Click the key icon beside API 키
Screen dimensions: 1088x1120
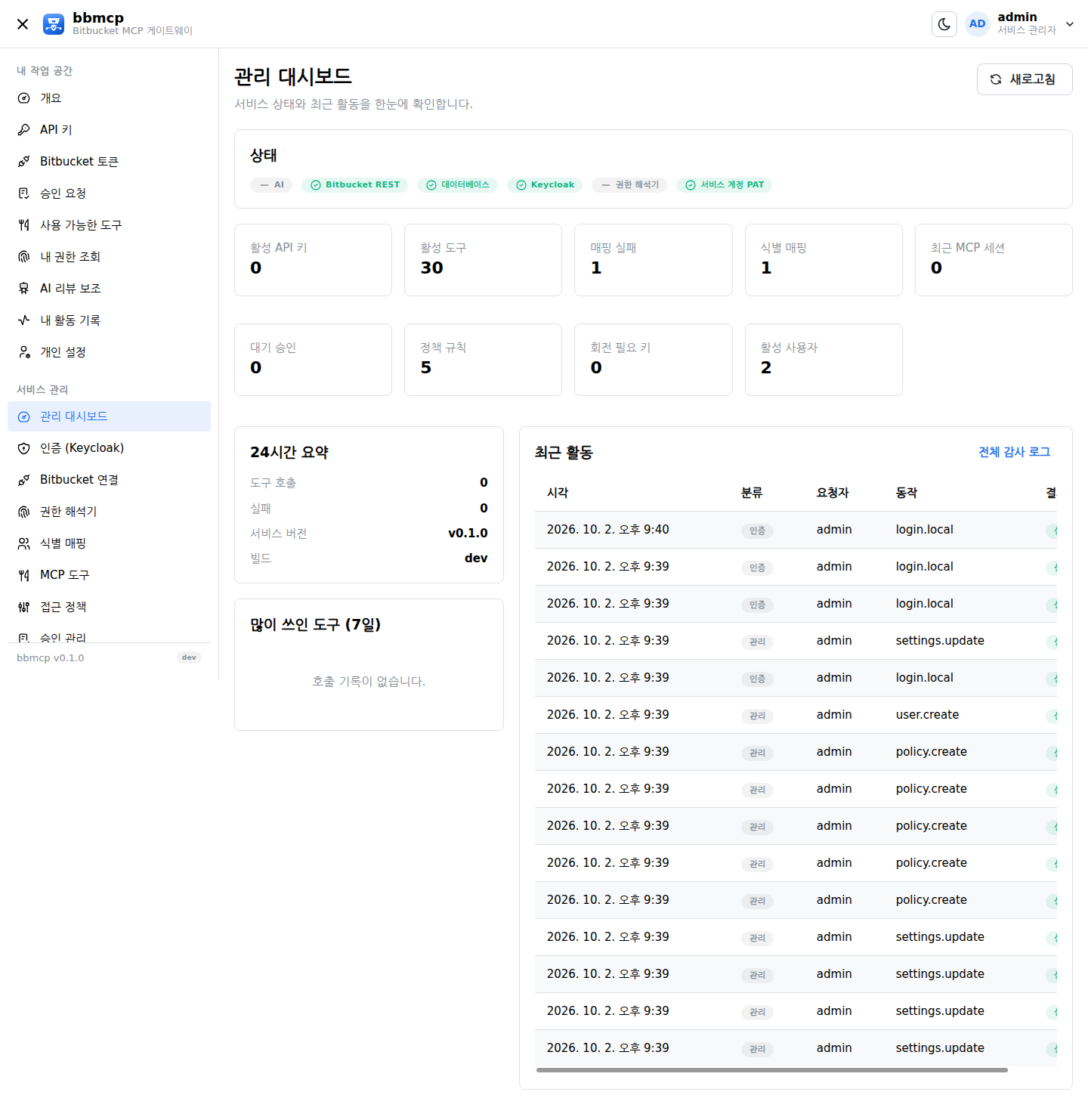click(24, 130)
